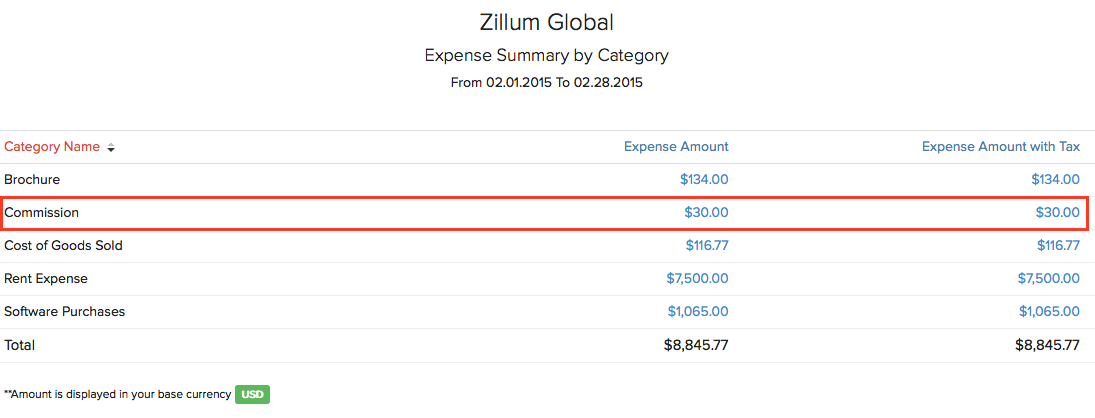The width and height of the screenshot is (1095, 418).
Task: Open Brochure expense amount $134.00
Action: pyautogui.click(x=704, y=180)
